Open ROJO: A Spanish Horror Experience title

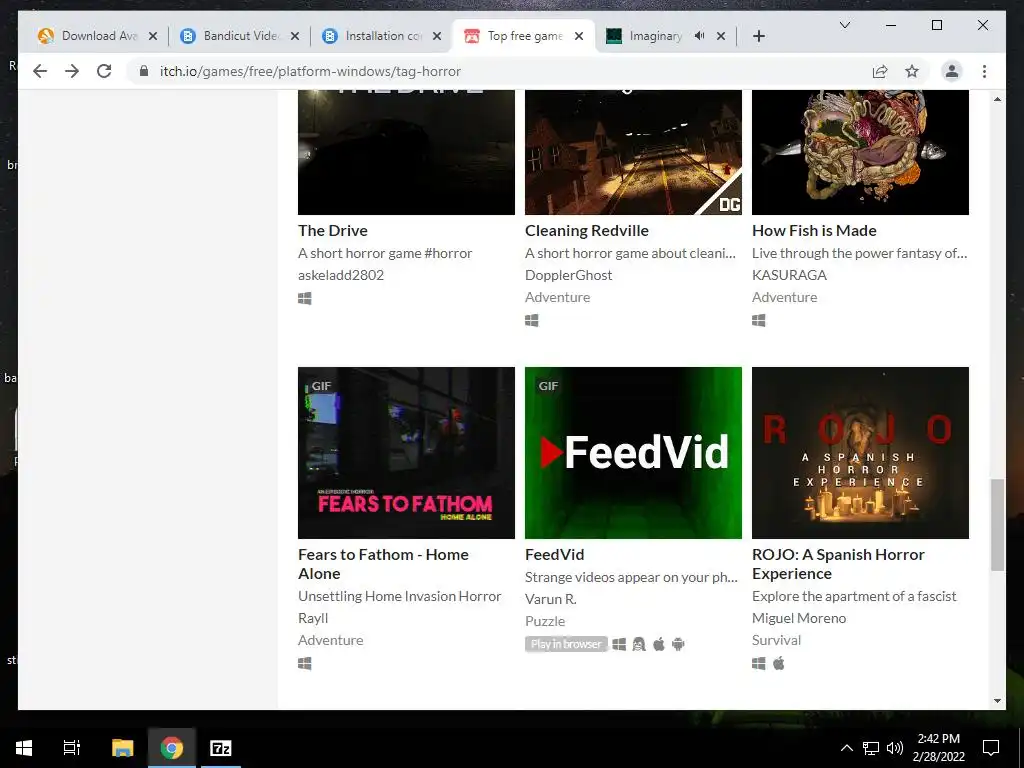pos(838,564)
